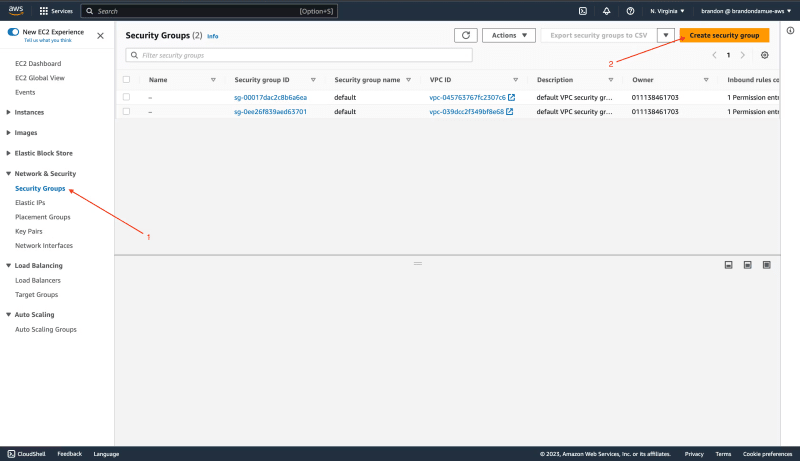
Task: Select row for sg-0ee26f839aed63701
Action: [x=127, y=111]
